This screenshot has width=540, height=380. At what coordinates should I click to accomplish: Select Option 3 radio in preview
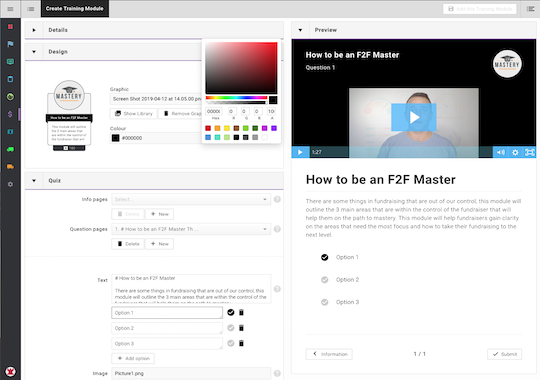[324, 302]
